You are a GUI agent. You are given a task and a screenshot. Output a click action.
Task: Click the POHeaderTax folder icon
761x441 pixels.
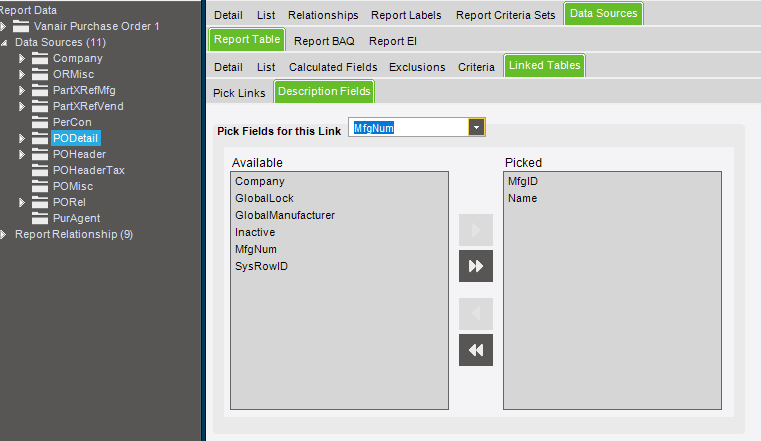point(40,171)
